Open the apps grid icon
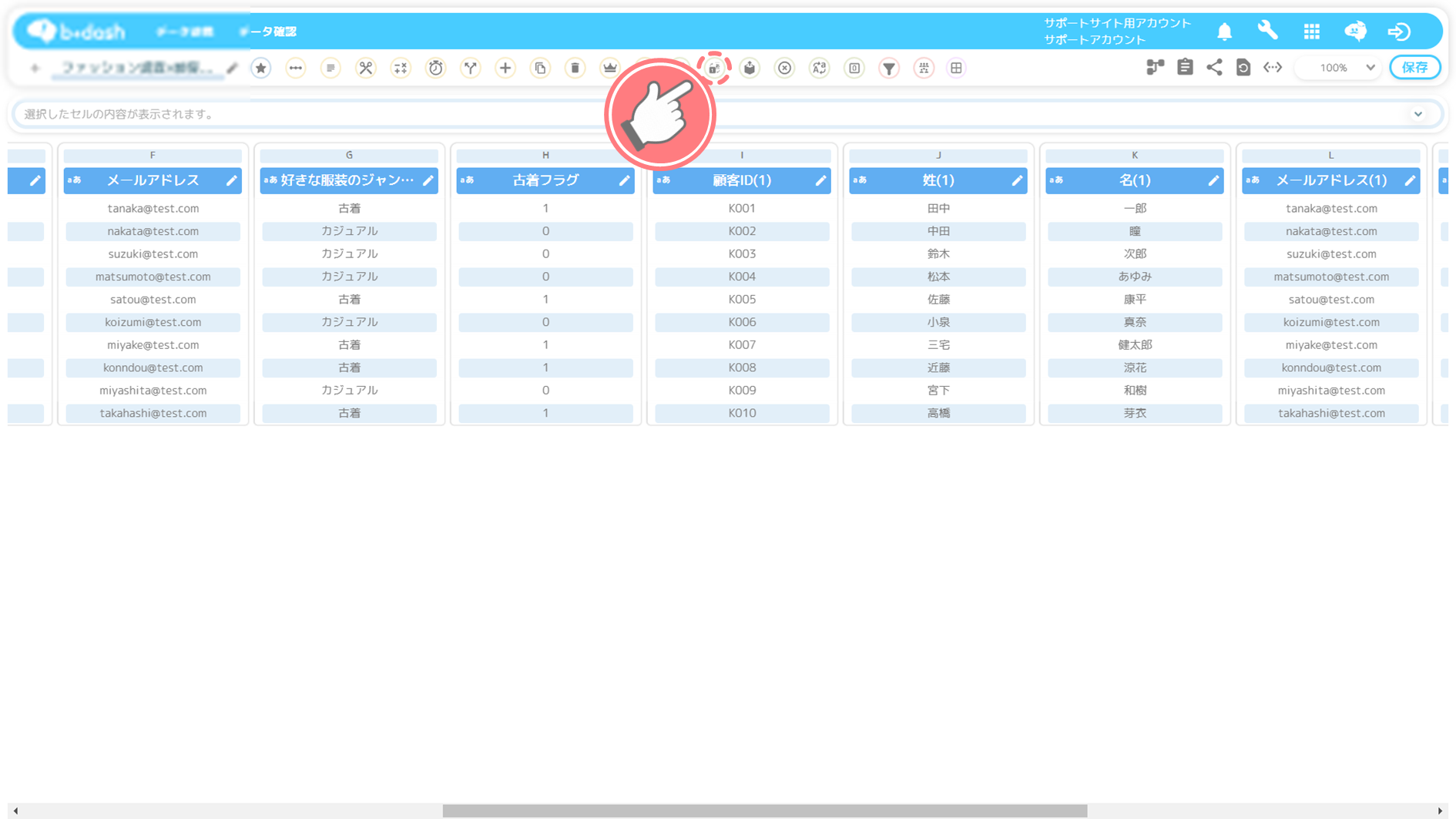 (x=1312, y=32)
